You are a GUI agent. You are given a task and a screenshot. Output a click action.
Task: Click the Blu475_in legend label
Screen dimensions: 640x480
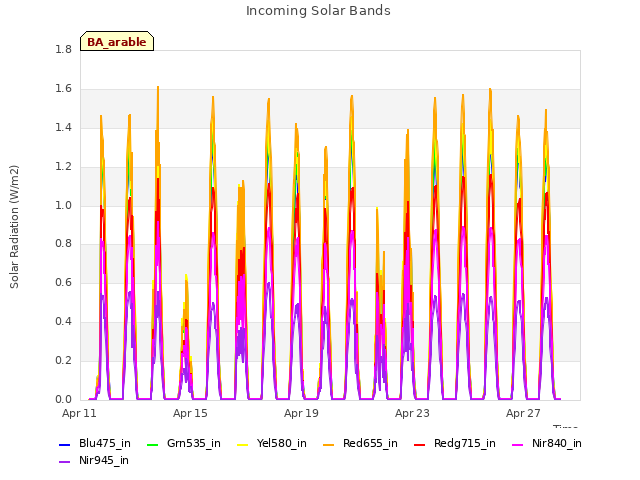[x=105, y=443]
